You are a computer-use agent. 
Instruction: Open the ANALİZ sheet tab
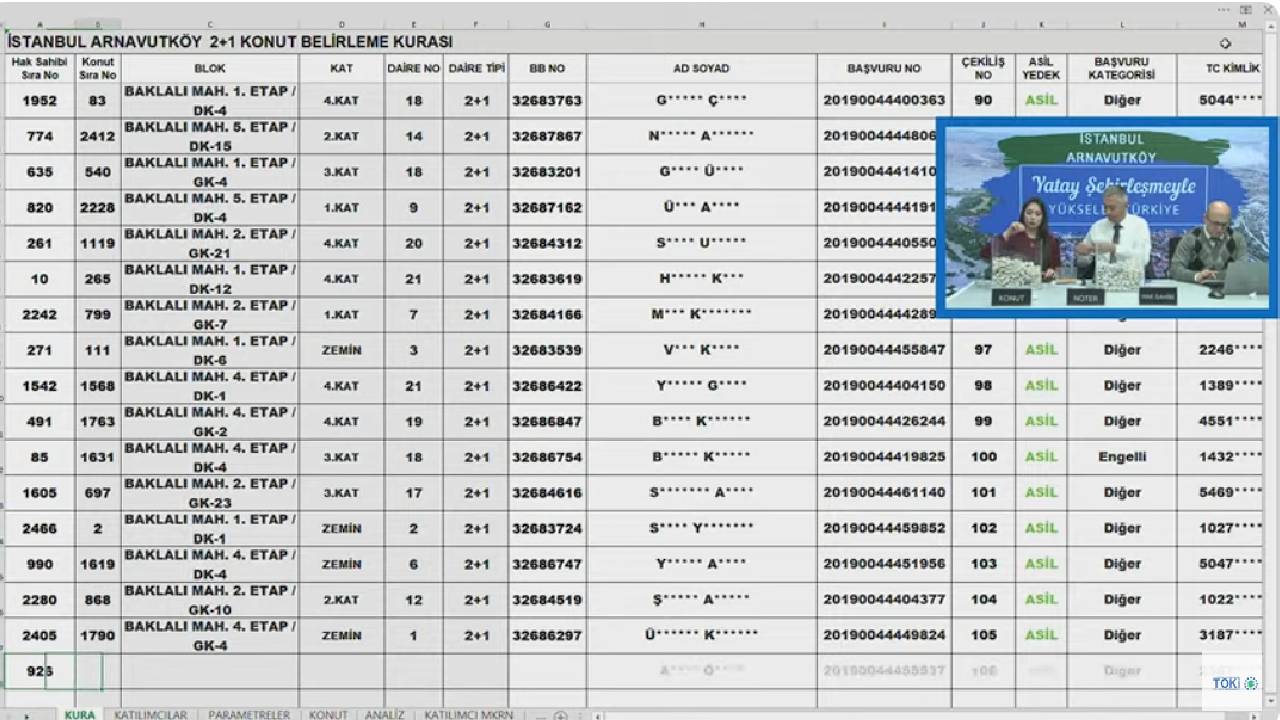pyautogui.click(x=385, y=715)
